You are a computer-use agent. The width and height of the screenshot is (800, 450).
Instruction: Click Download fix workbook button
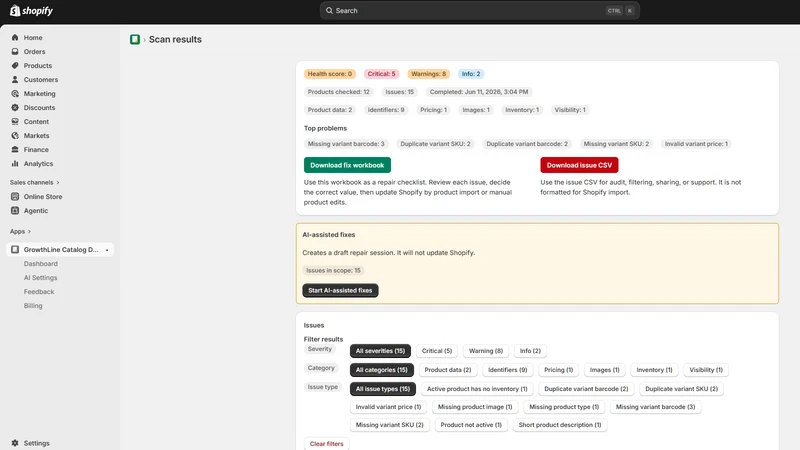[x=347, y=165]
